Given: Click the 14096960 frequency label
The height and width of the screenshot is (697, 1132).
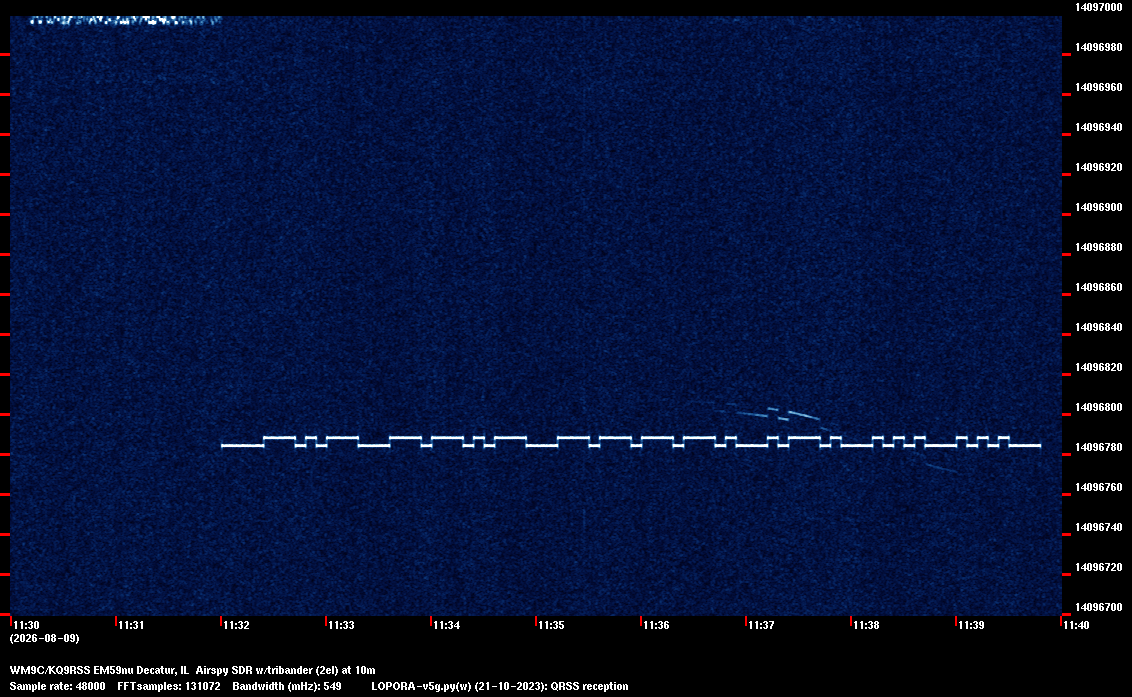Looking at the screenshot, I should pyautogui.click(x=1099, y=87).
